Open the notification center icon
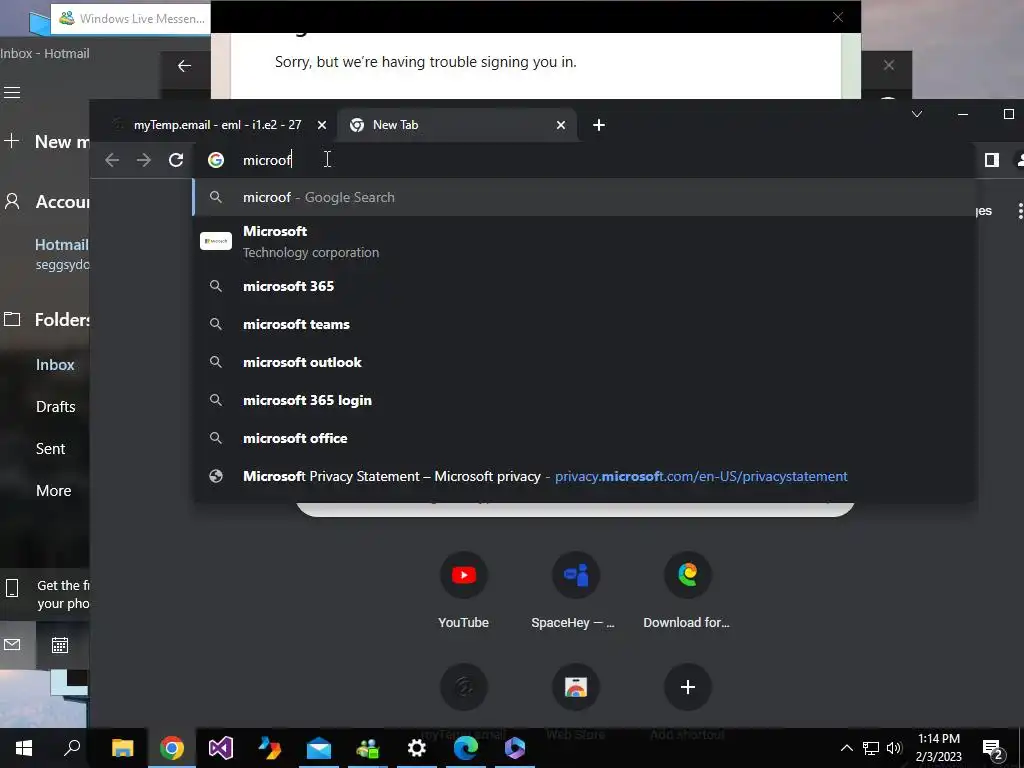The width and height of the screenshot is (1024, 768). 993,749
